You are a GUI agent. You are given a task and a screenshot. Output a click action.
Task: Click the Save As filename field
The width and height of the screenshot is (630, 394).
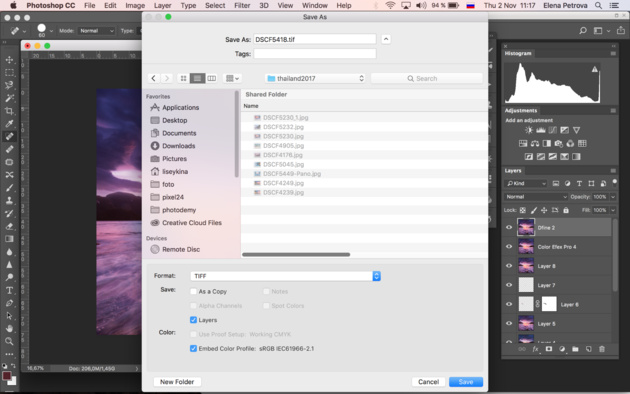(x=315, y=39)
